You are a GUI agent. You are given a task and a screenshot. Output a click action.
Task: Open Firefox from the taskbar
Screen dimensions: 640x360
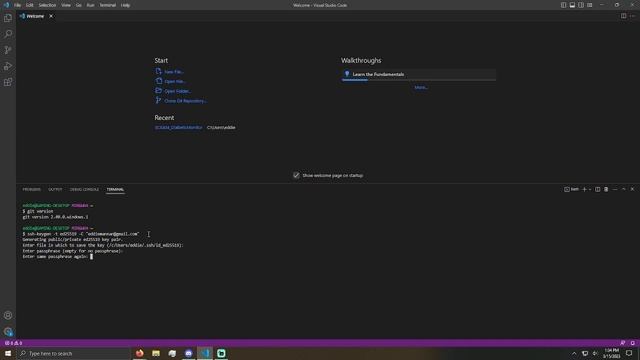140,353
